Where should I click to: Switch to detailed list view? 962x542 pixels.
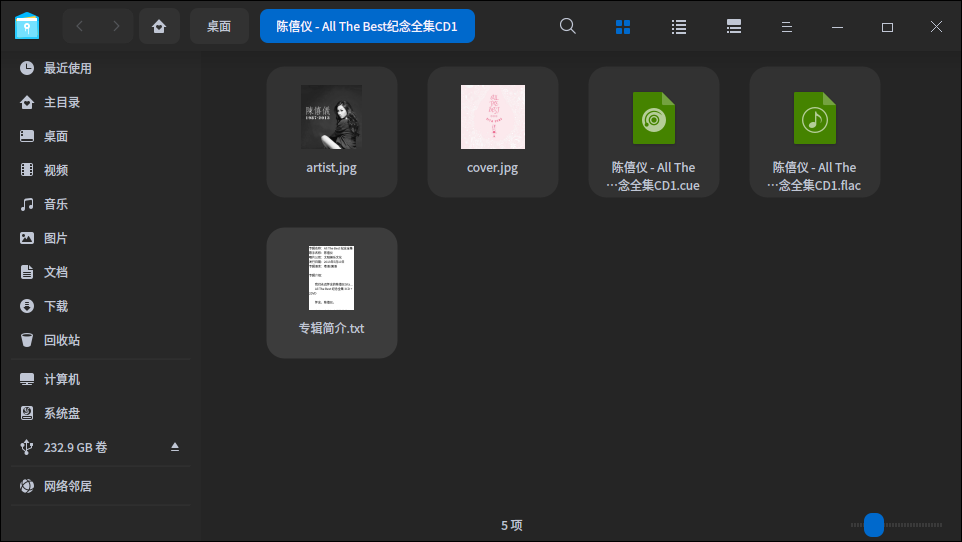(734, 27)
